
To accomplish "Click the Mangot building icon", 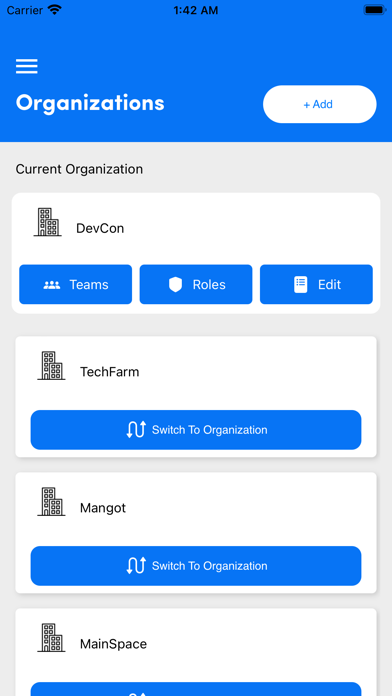I will [51, 502].
